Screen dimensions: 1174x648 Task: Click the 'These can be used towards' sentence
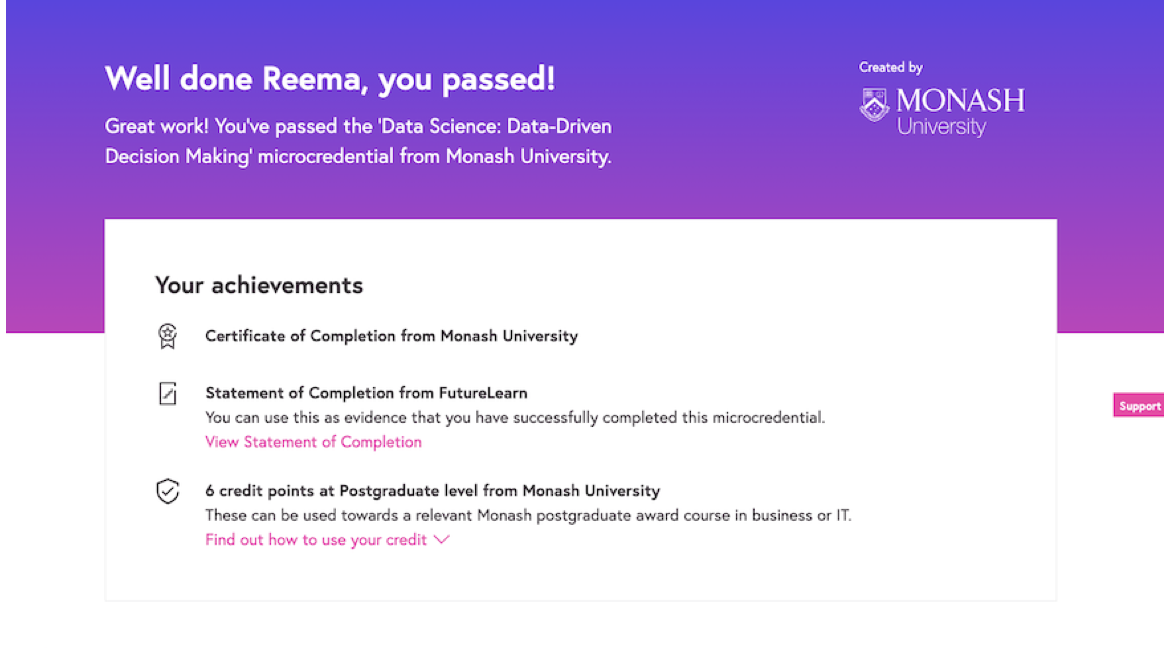[528, 516]
